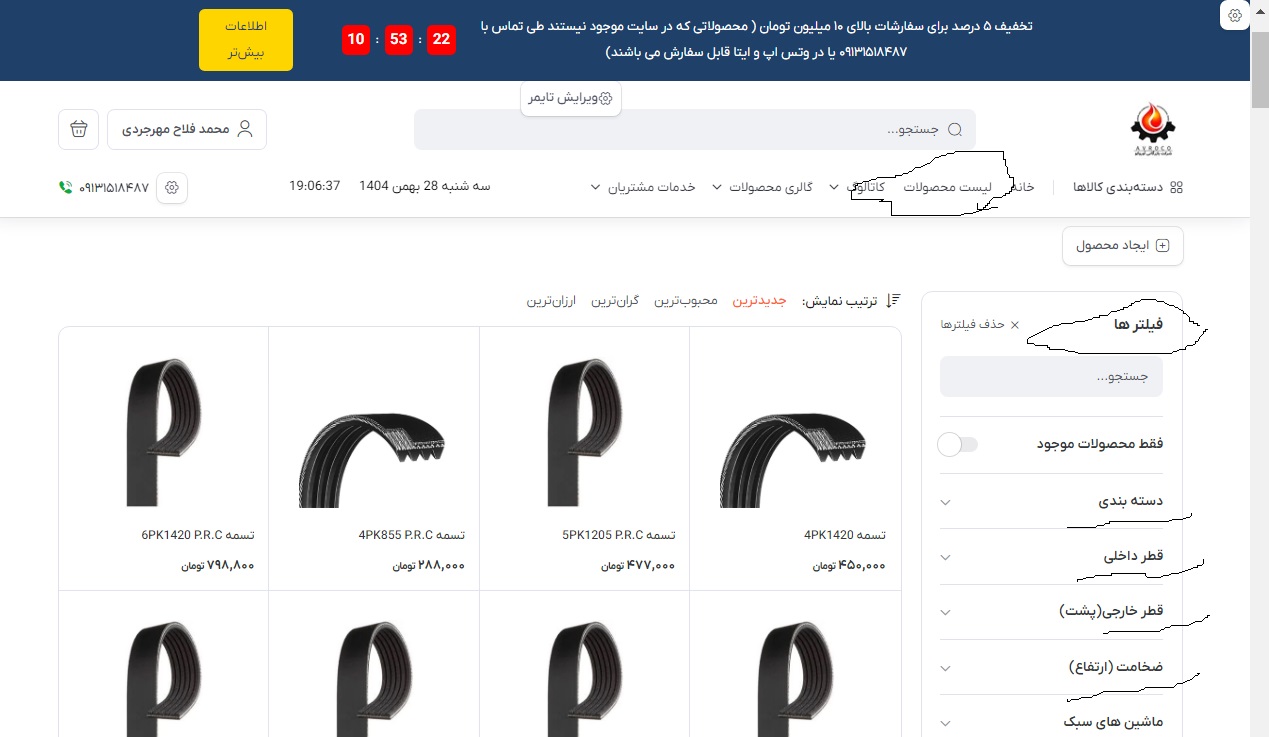Click the settings gear beside phone number
The image size is (1269, 737).
point(172,187)
